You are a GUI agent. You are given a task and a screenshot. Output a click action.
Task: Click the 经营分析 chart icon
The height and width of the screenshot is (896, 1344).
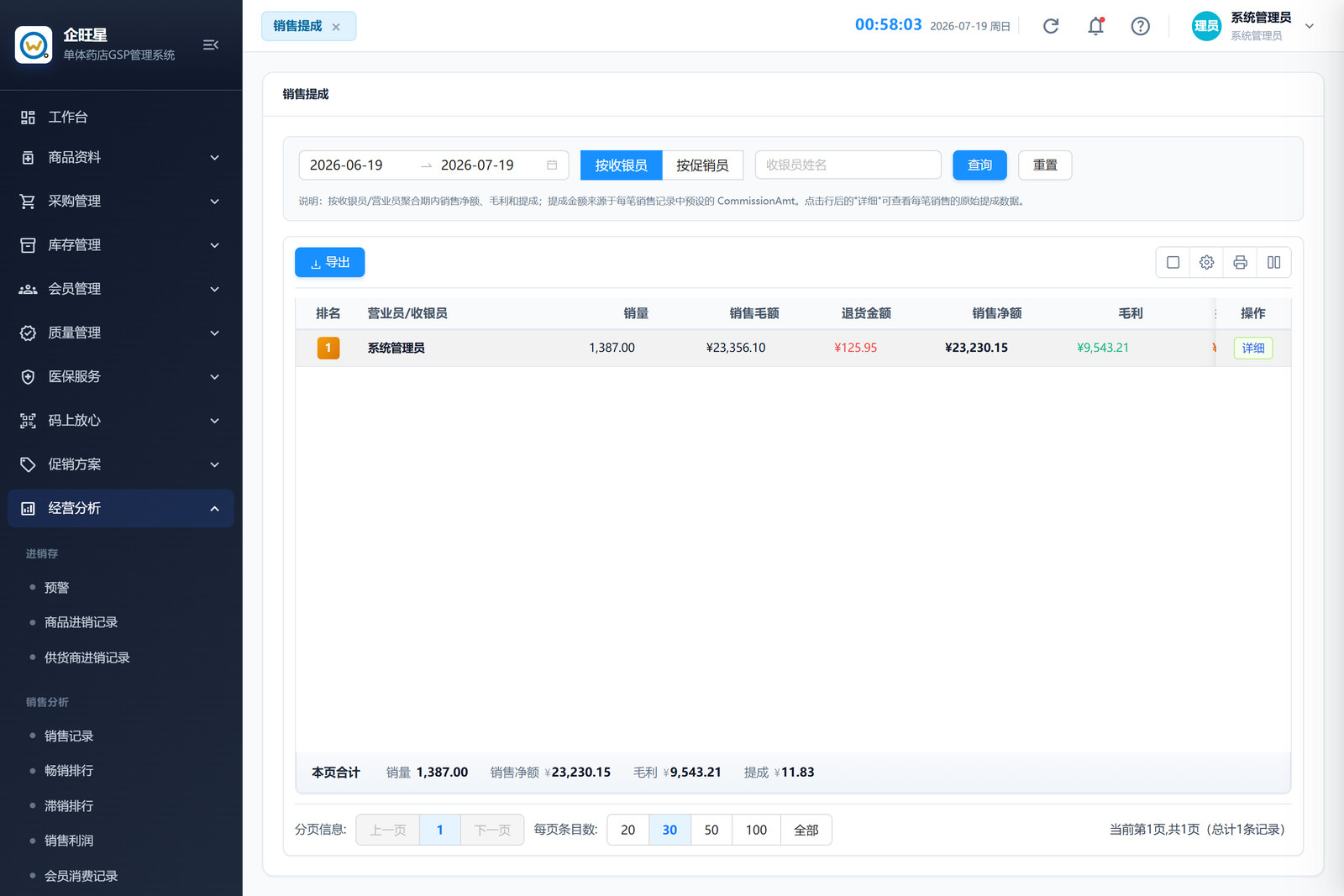(28, 508)
